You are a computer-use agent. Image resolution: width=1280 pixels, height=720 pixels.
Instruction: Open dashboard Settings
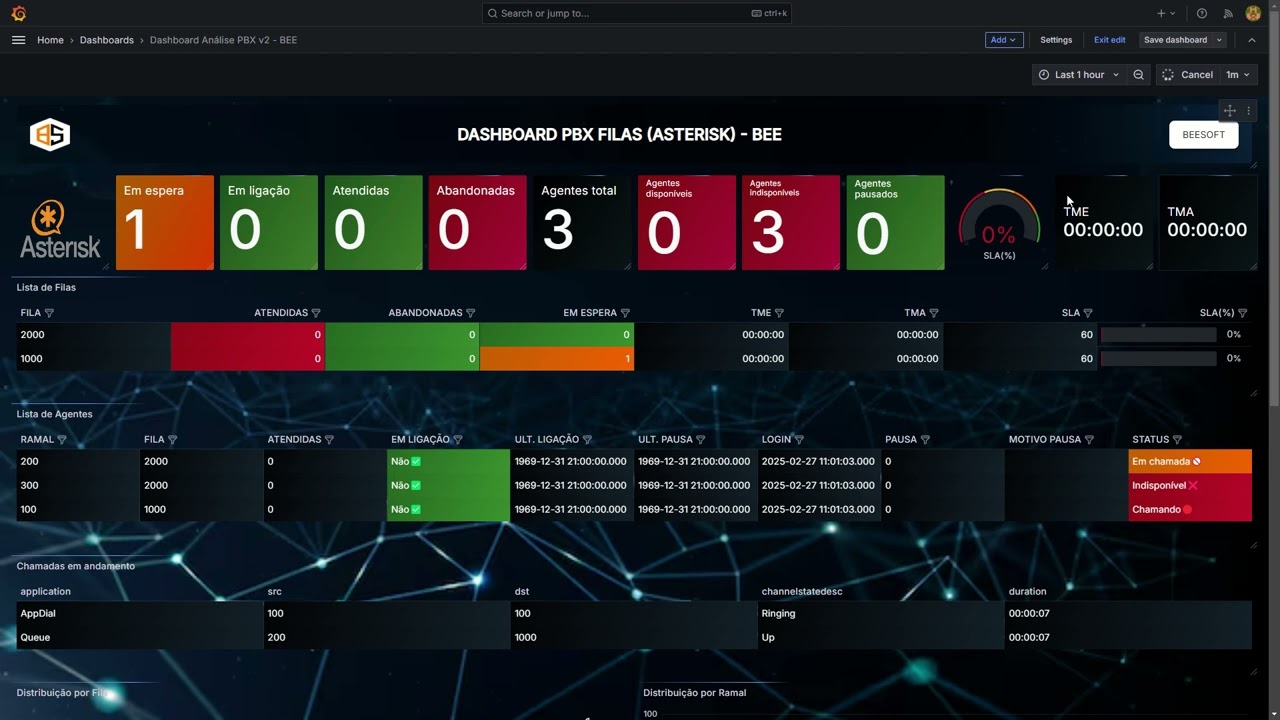click(x=1056, y=40)
